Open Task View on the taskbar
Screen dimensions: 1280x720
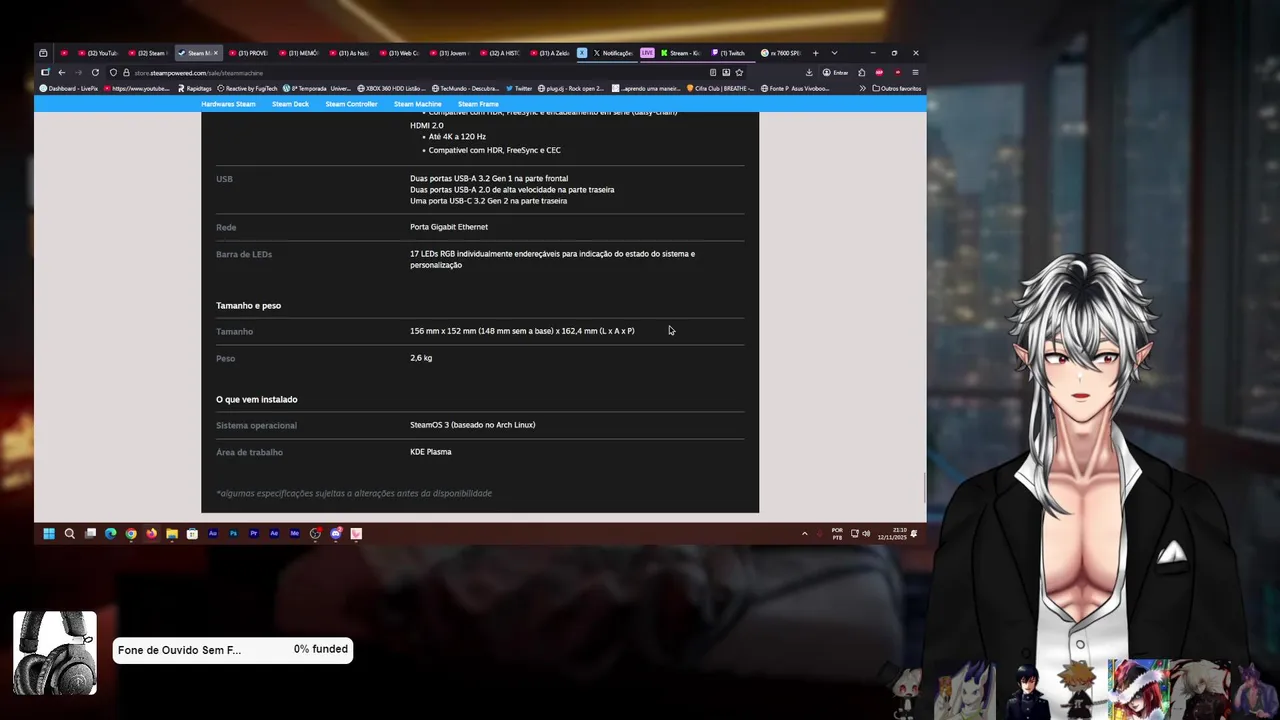(90, 534)
